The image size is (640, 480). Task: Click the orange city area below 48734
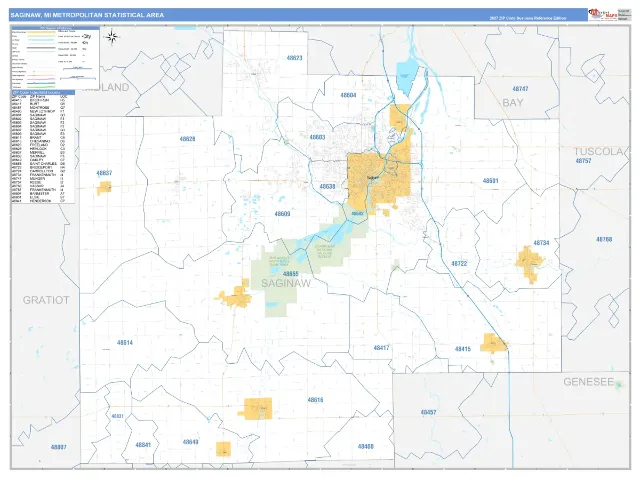(530, 264)
